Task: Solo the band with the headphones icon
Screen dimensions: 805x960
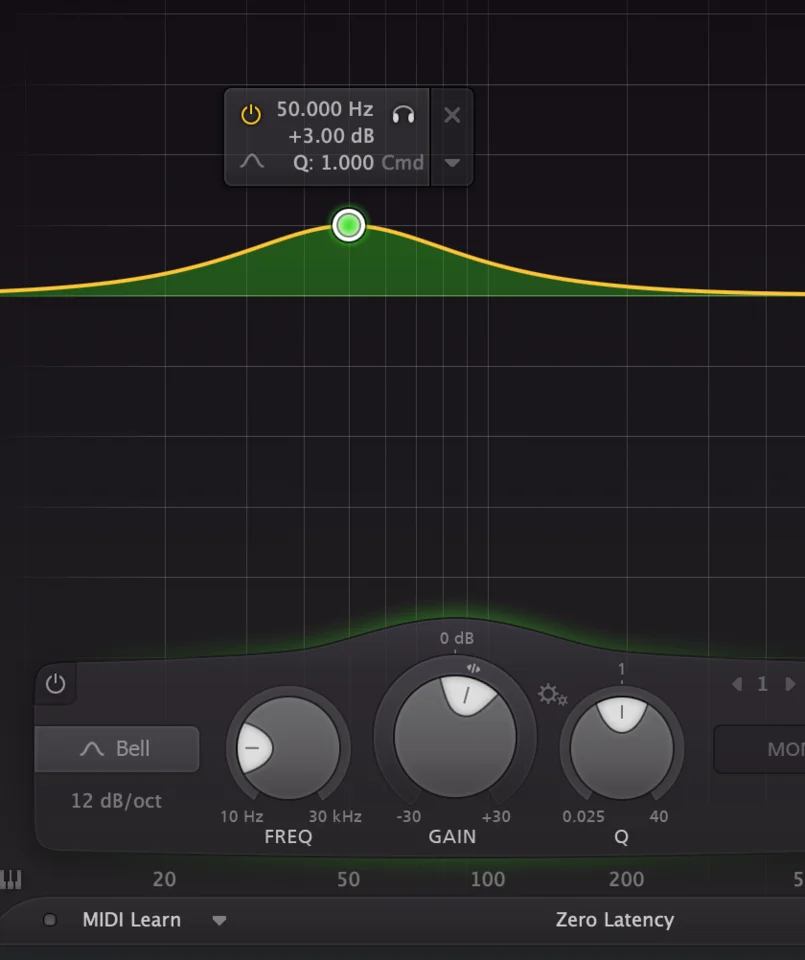Action: tap(403, 115)
